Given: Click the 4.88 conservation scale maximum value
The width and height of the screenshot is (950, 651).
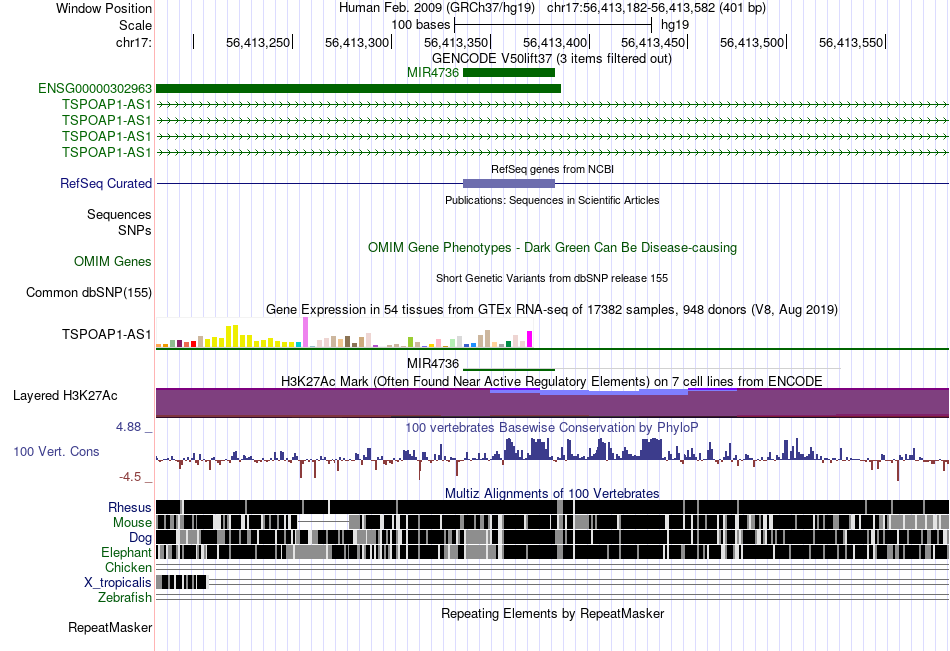Looking at the screenshot, I should [128, 427].
